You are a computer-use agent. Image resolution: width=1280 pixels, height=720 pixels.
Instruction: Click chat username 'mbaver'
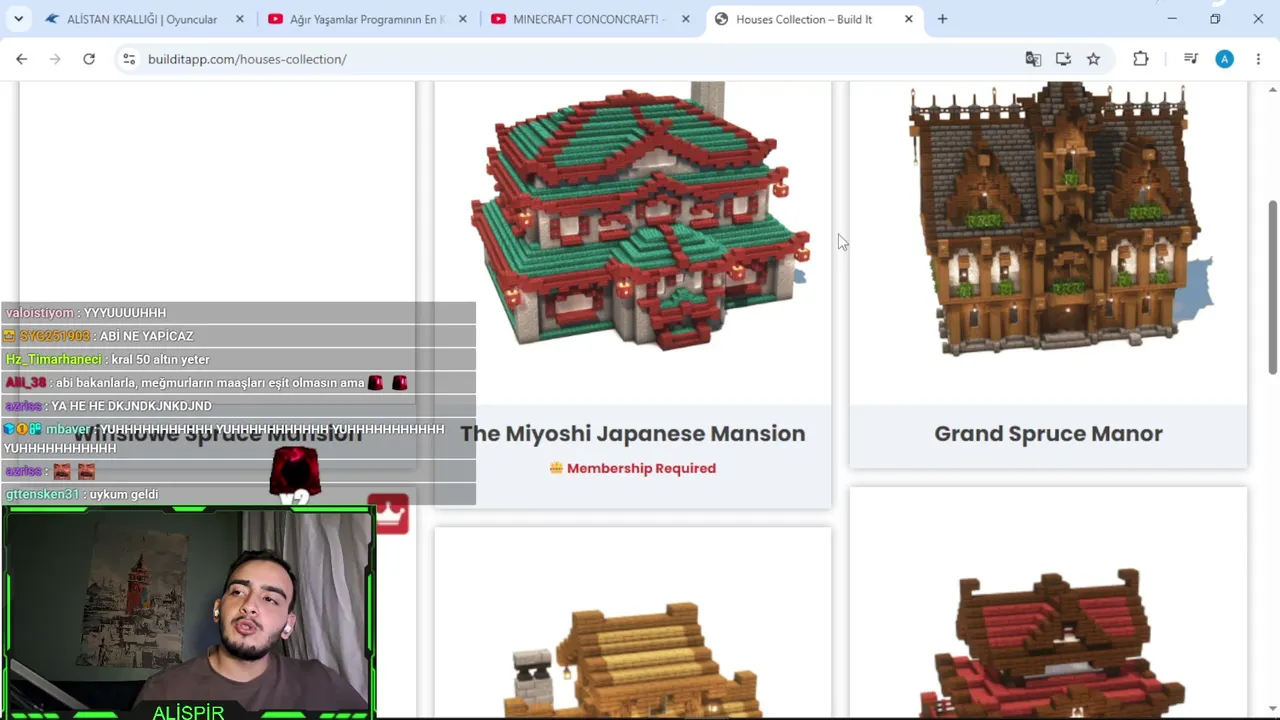[x=68, y=429]
